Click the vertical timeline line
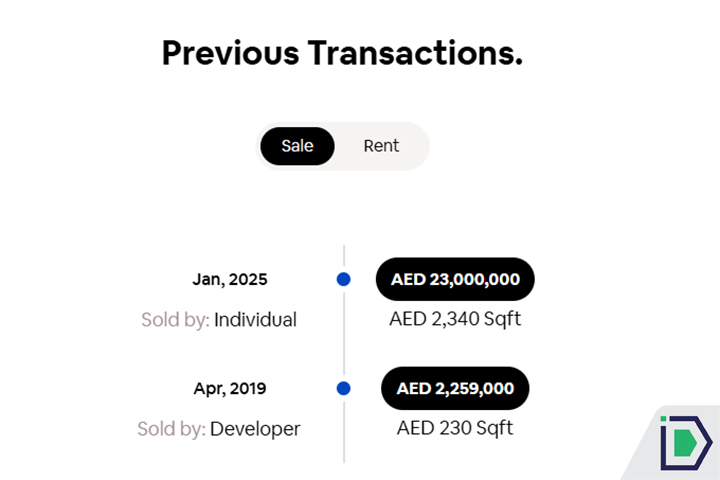The width and height of the screenshot is (720, 480). [x=344, y=335]
